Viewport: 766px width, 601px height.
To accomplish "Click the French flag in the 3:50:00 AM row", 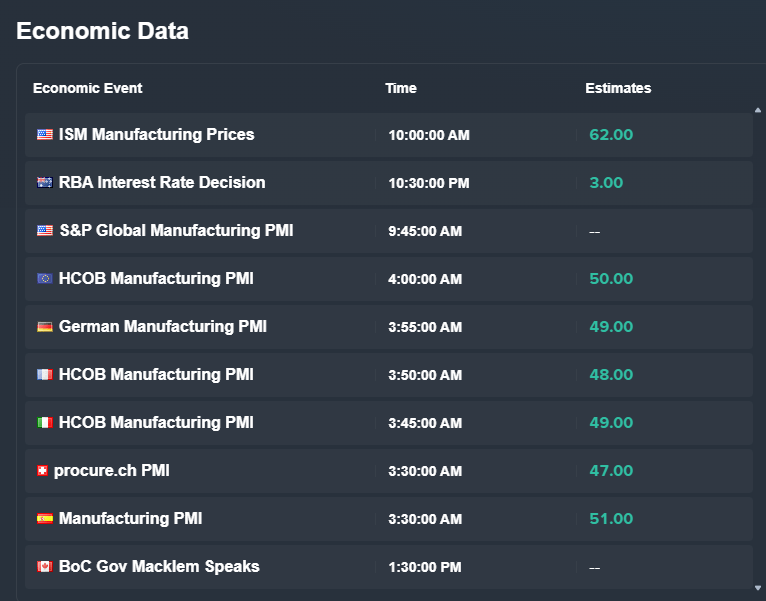I will [x=45, y=374].
